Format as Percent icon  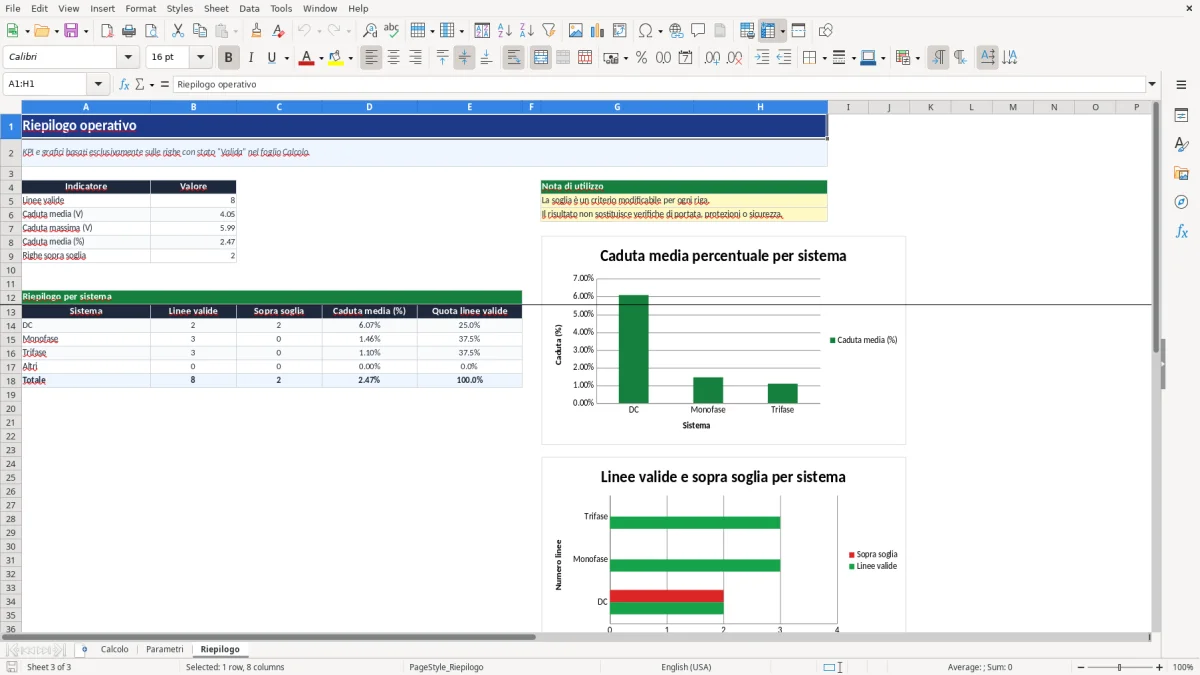tap(642, 58)
